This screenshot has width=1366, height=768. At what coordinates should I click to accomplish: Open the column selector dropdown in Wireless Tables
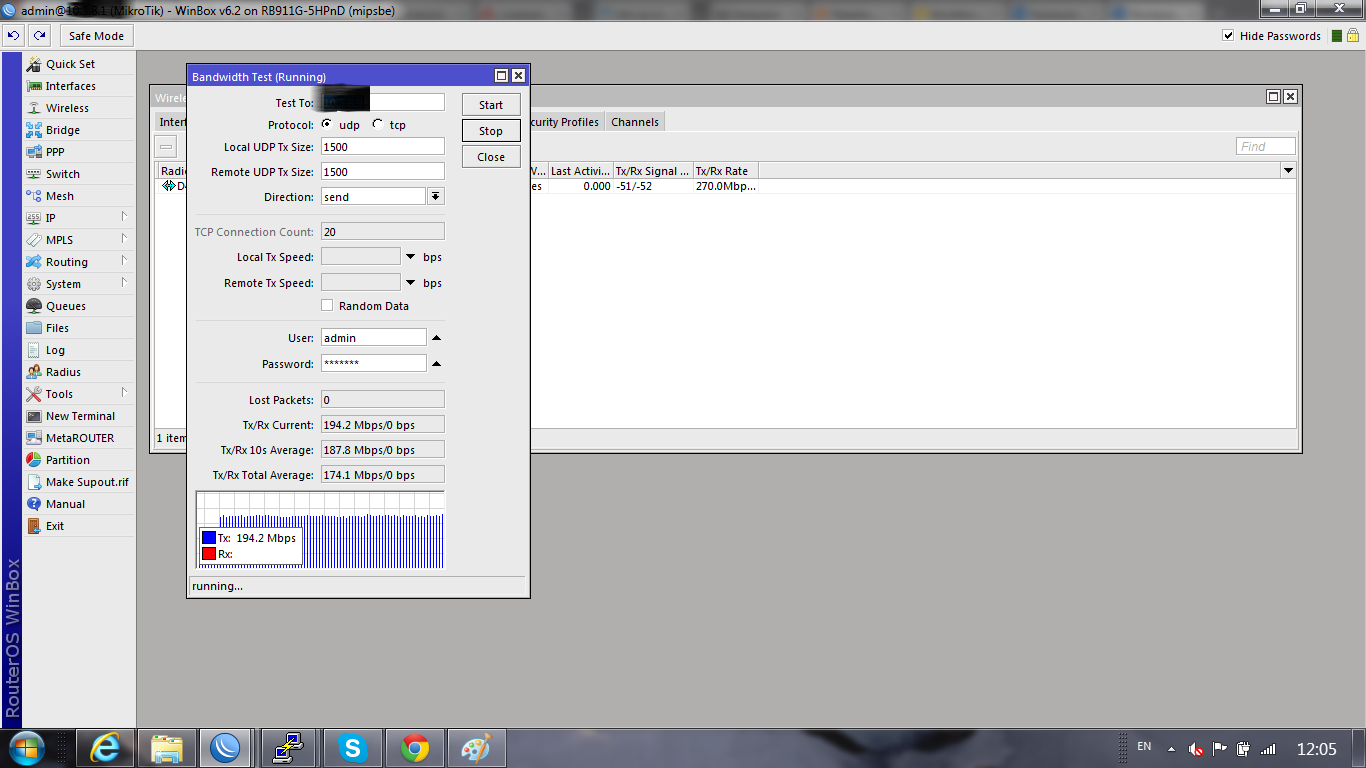(1289, 171)
